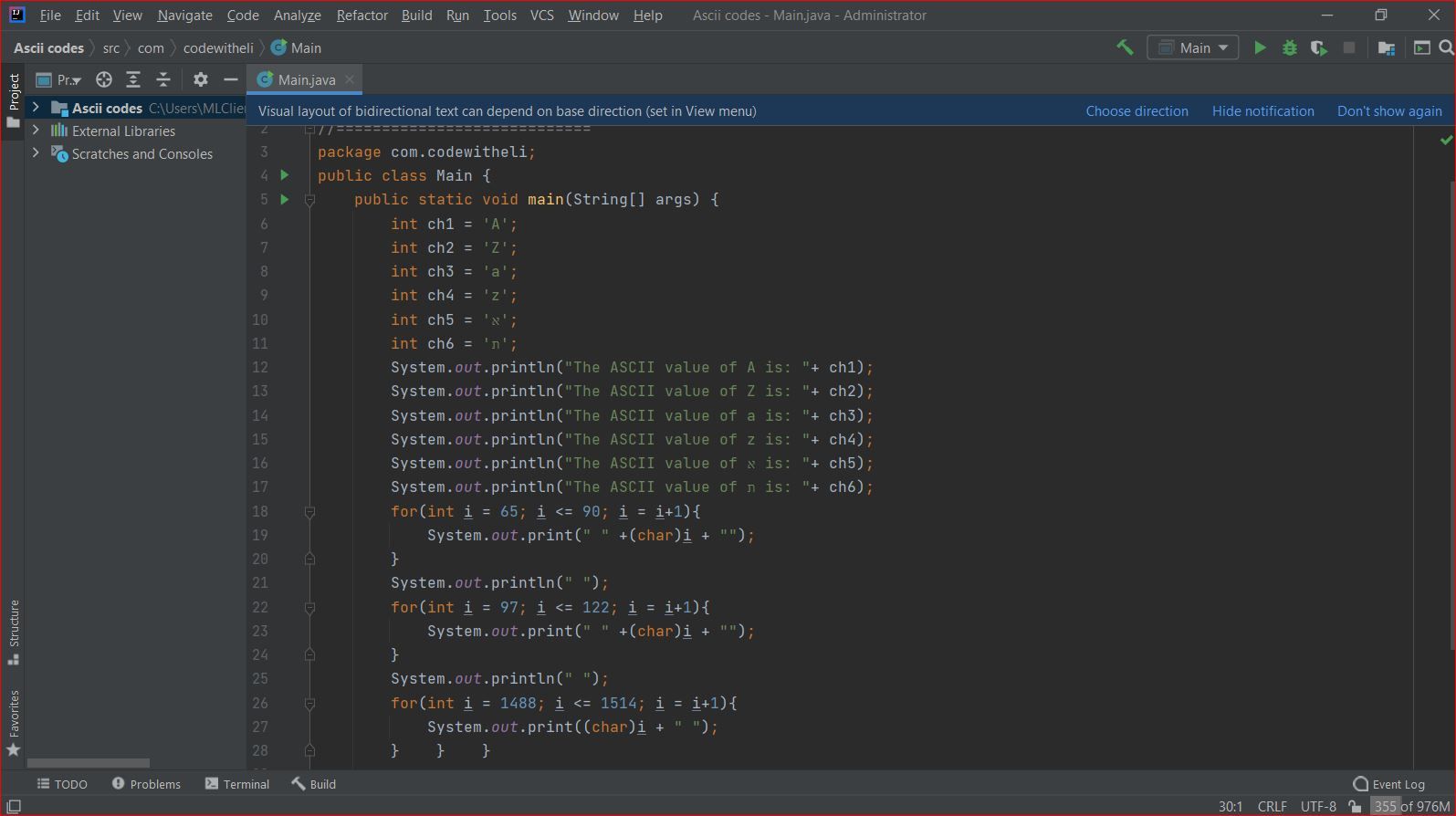Open Main run configuration dropdown

click(1192, 47)
